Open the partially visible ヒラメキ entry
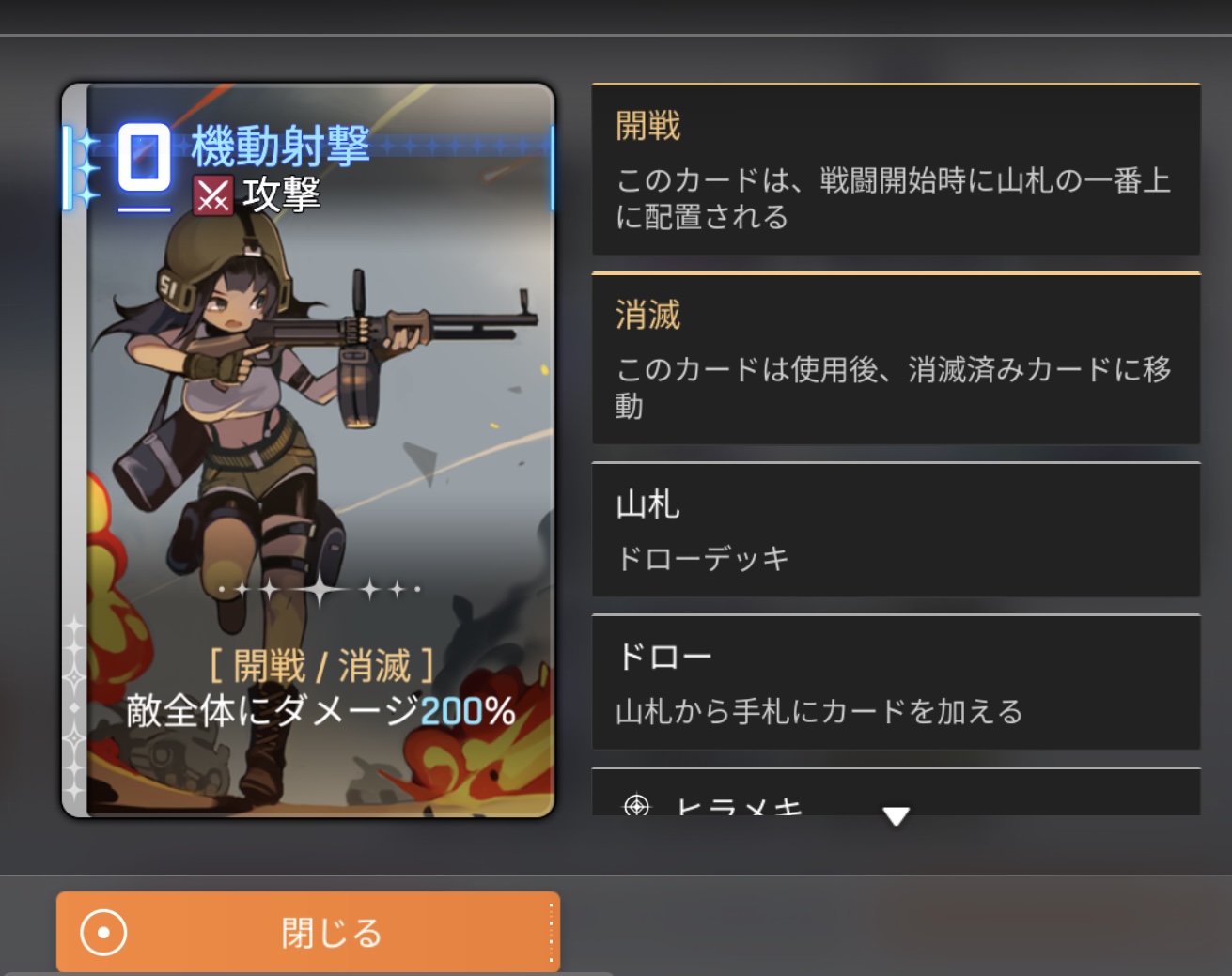1232x976 pixels. click(897, 792)
